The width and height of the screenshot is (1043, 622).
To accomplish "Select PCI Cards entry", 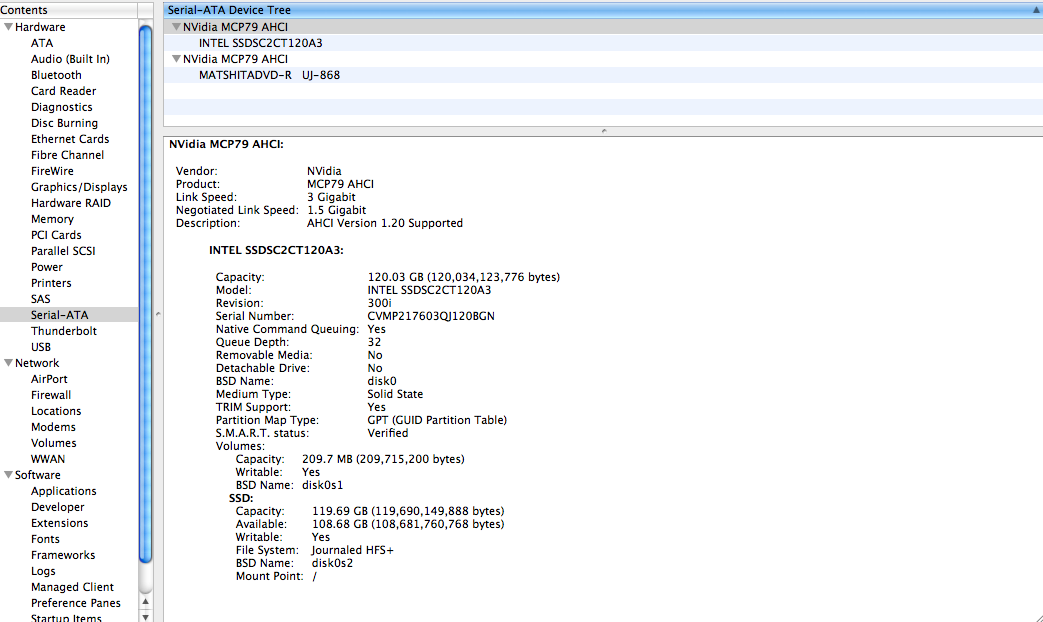I will tap(56, 235).
